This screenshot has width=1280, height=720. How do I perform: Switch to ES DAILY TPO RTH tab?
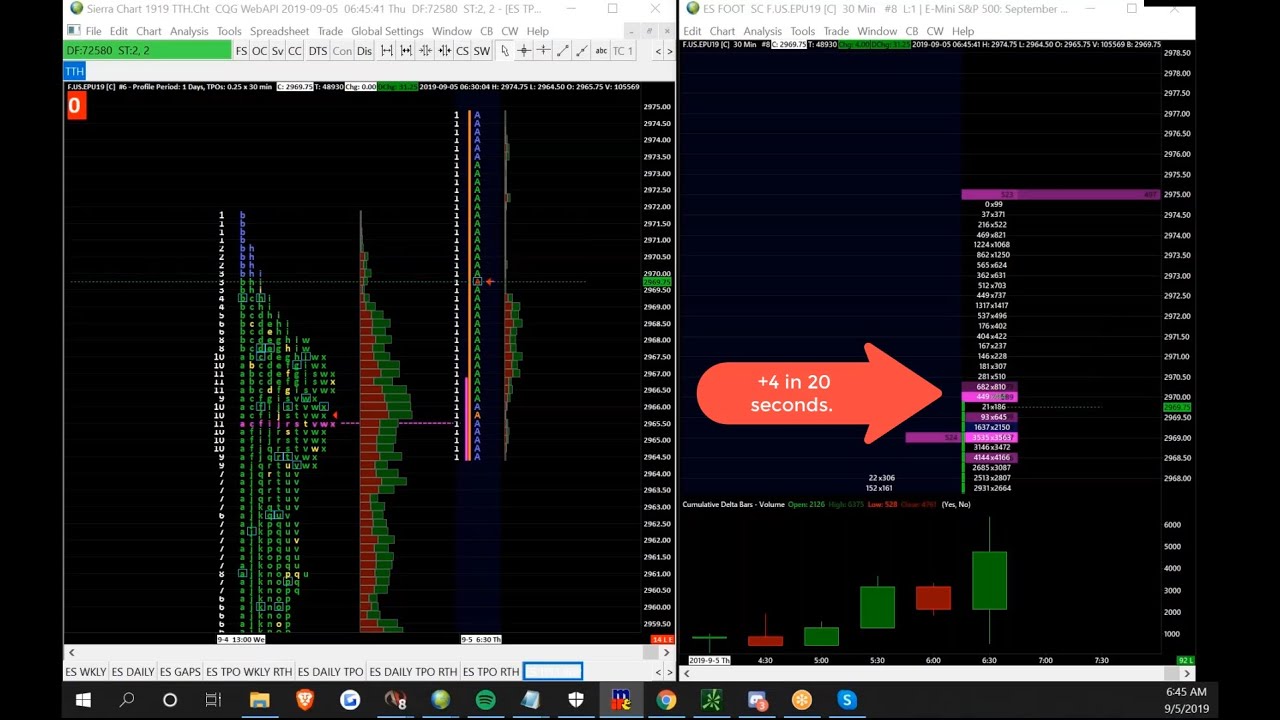[413, 672]
